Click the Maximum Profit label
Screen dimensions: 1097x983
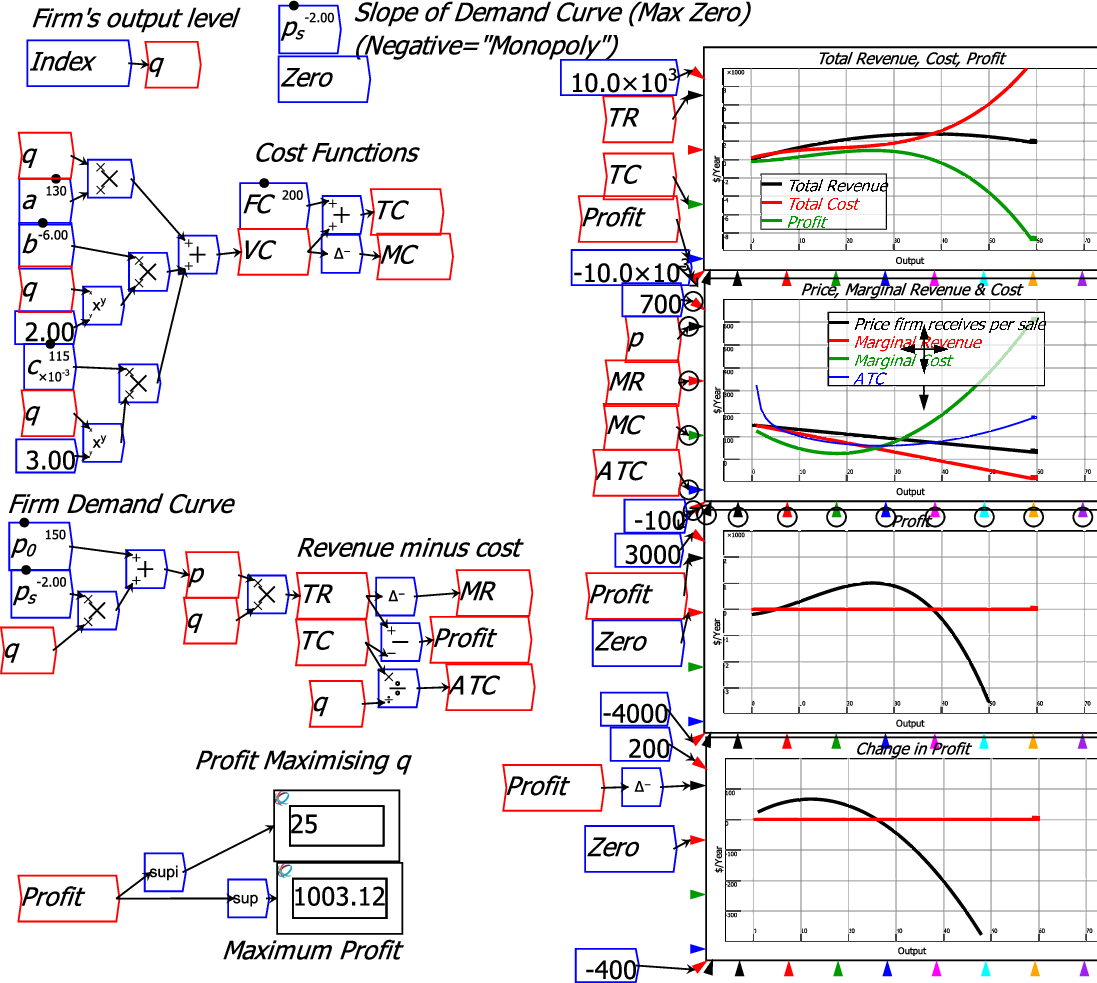click(313, 951)
